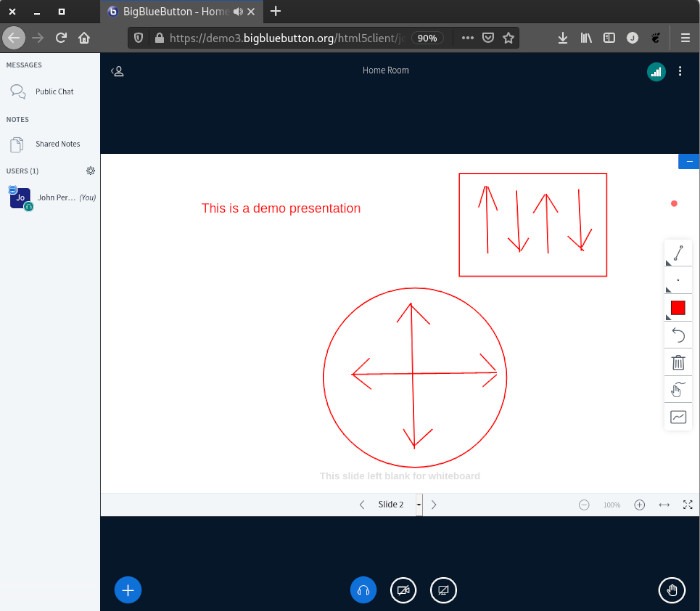Minimize the presentation with blue button

point(689,161)
